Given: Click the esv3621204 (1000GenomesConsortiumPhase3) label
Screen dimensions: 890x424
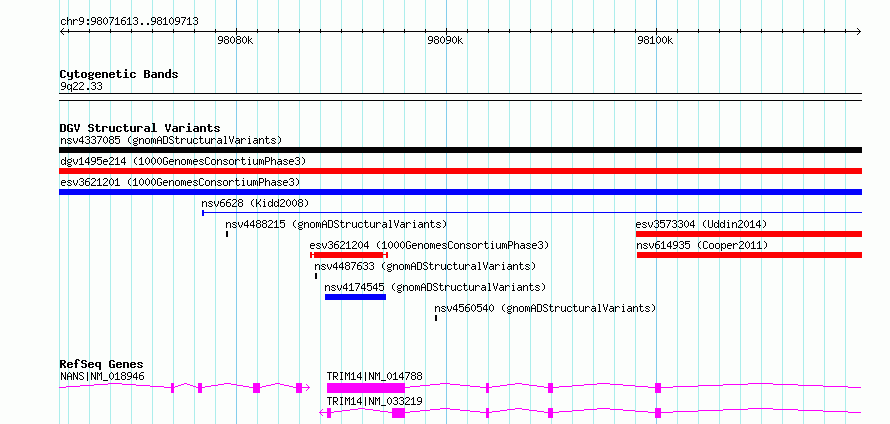Looking at the screenshot, I should click(430, 245).
